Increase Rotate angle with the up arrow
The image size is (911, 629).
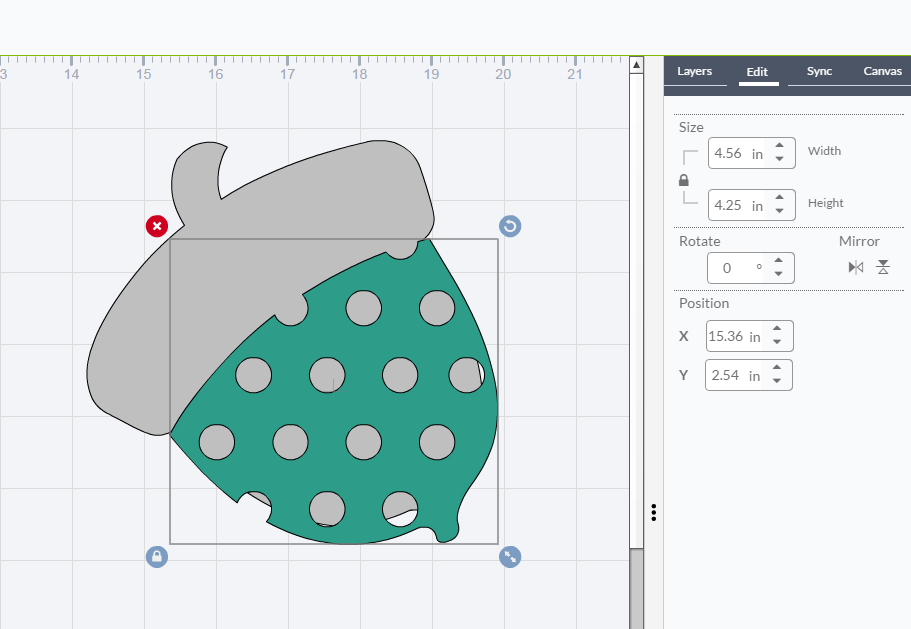779,261
